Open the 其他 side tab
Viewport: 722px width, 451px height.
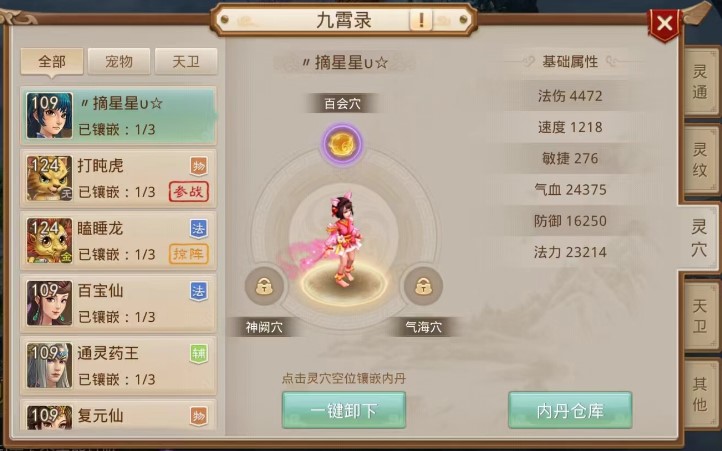tap(700, 394)
